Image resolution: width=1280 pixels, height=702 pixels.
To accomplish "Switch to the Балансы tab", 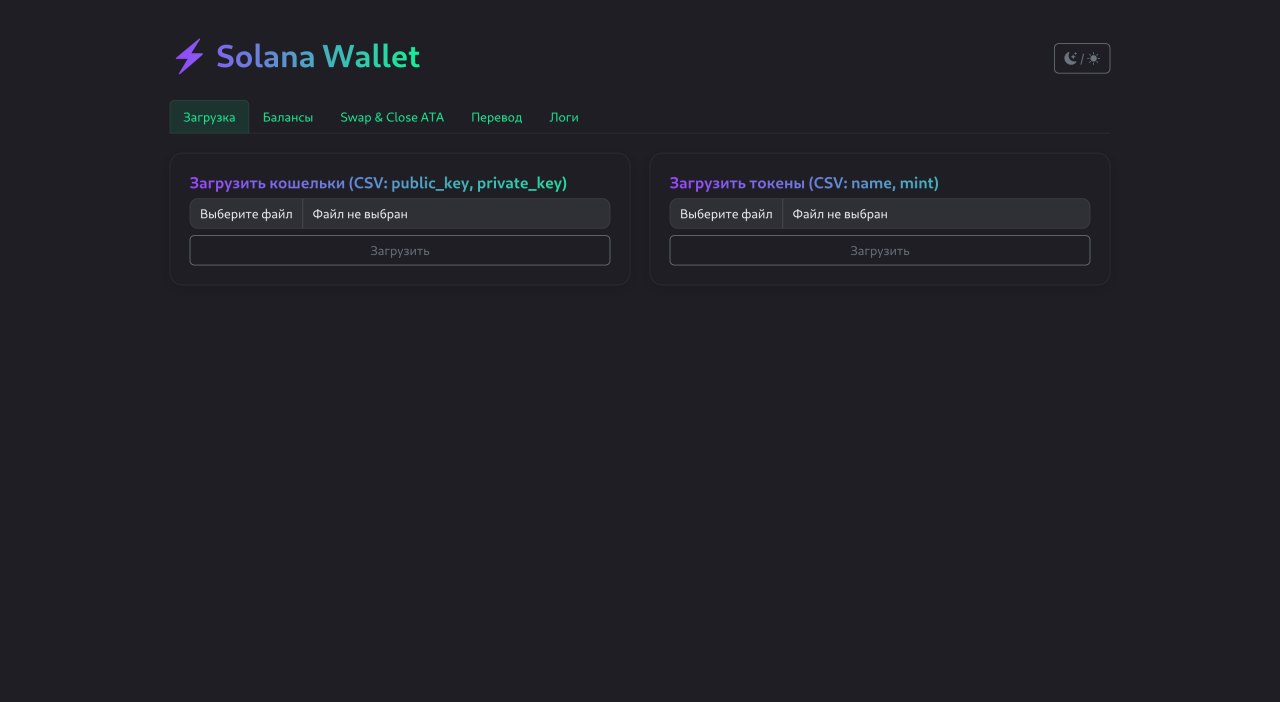I will [x=288, y=117].
